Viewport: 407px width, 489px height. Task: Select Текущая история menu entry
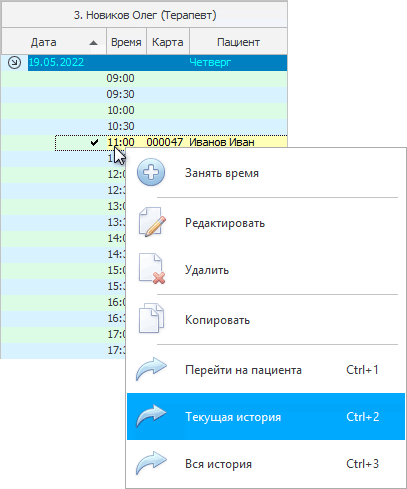pyautogui.click(x=266, y=416)
